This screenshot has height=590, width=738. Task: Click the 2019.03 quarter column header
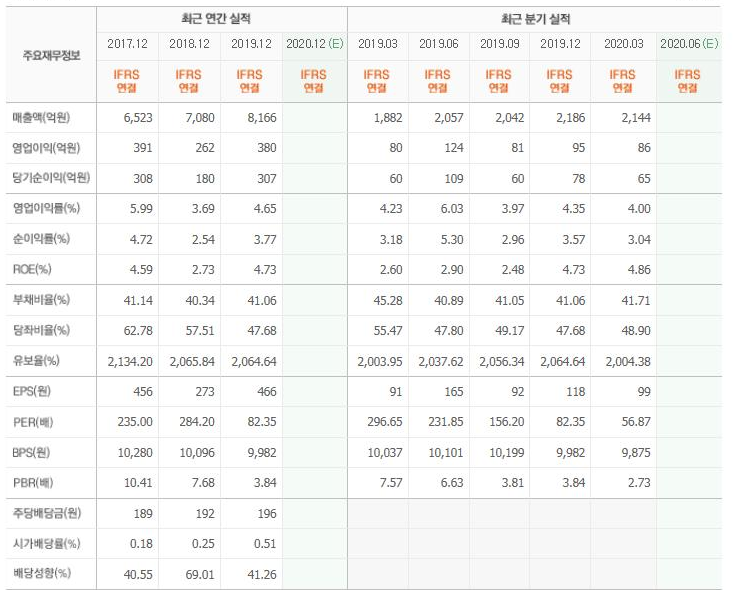[x=378, y=44]
